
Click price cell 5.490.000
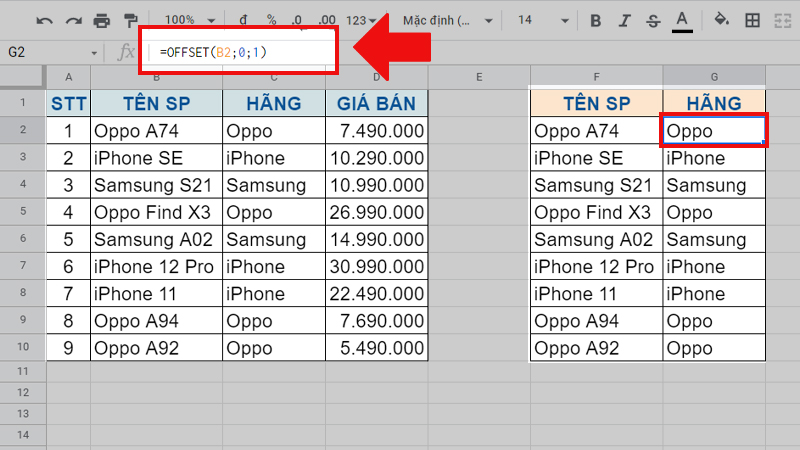click(377, 347)
